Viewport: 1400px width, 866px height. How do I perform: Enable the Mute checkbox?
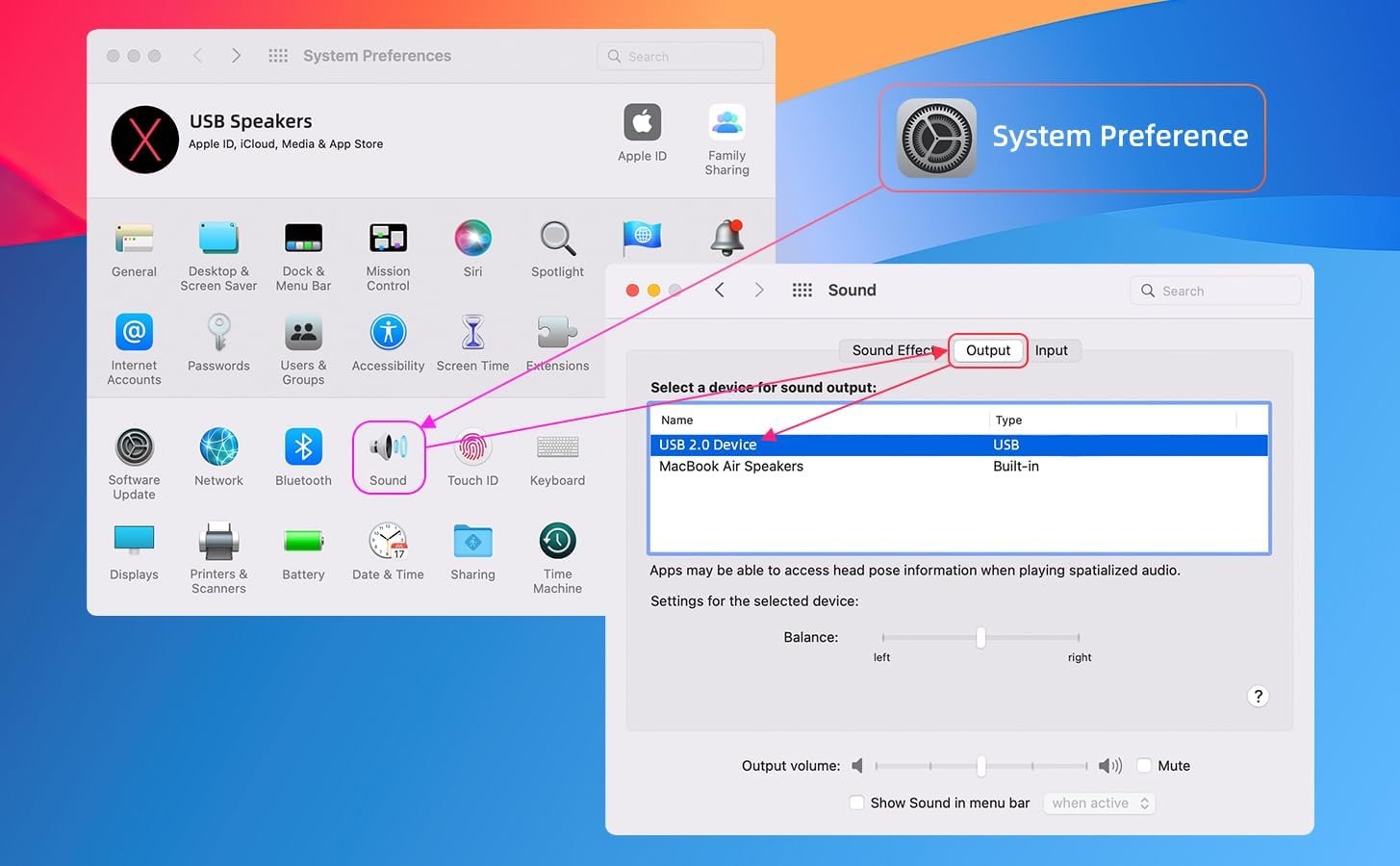click(1144, 766)
